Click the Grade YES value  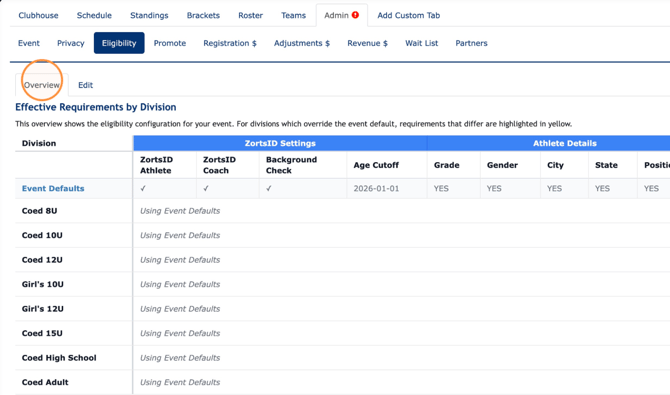441,189
